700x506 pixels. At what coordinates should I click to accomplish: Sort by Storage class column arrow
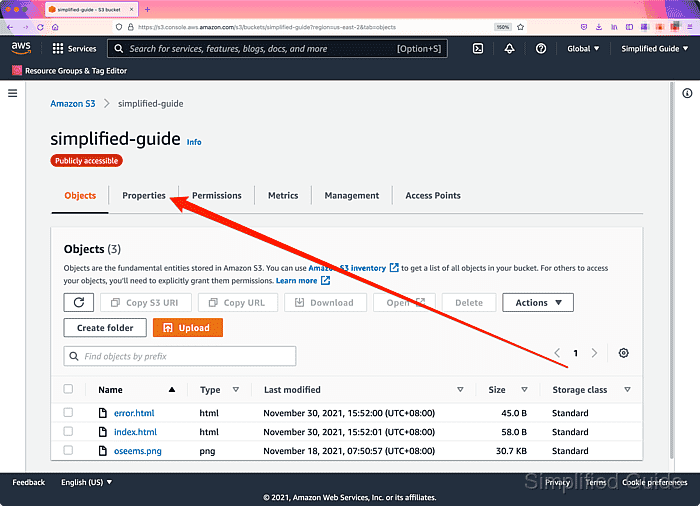tap(627, 389)
